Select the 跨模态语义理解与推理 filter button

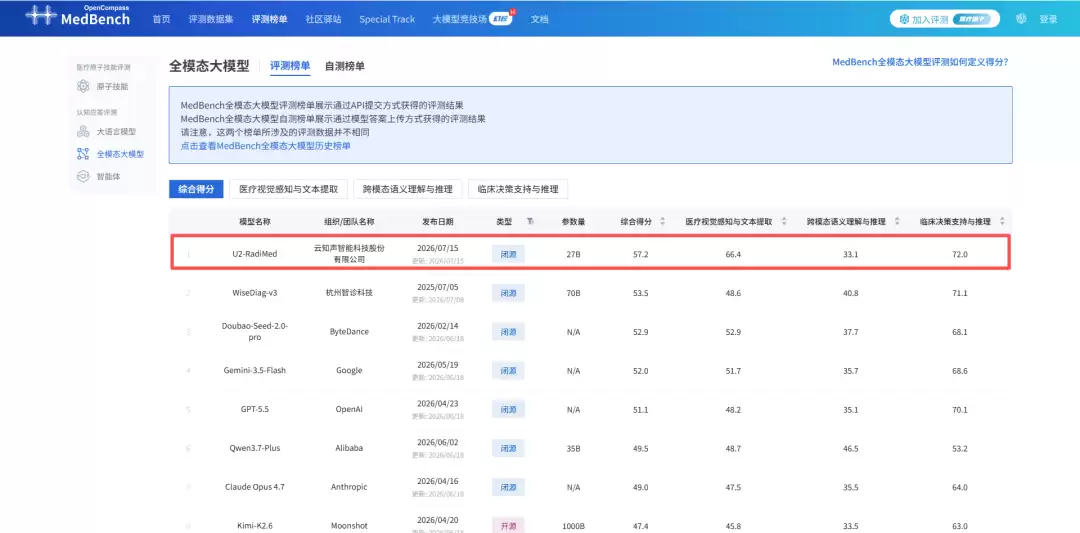[x=408, y=189]
